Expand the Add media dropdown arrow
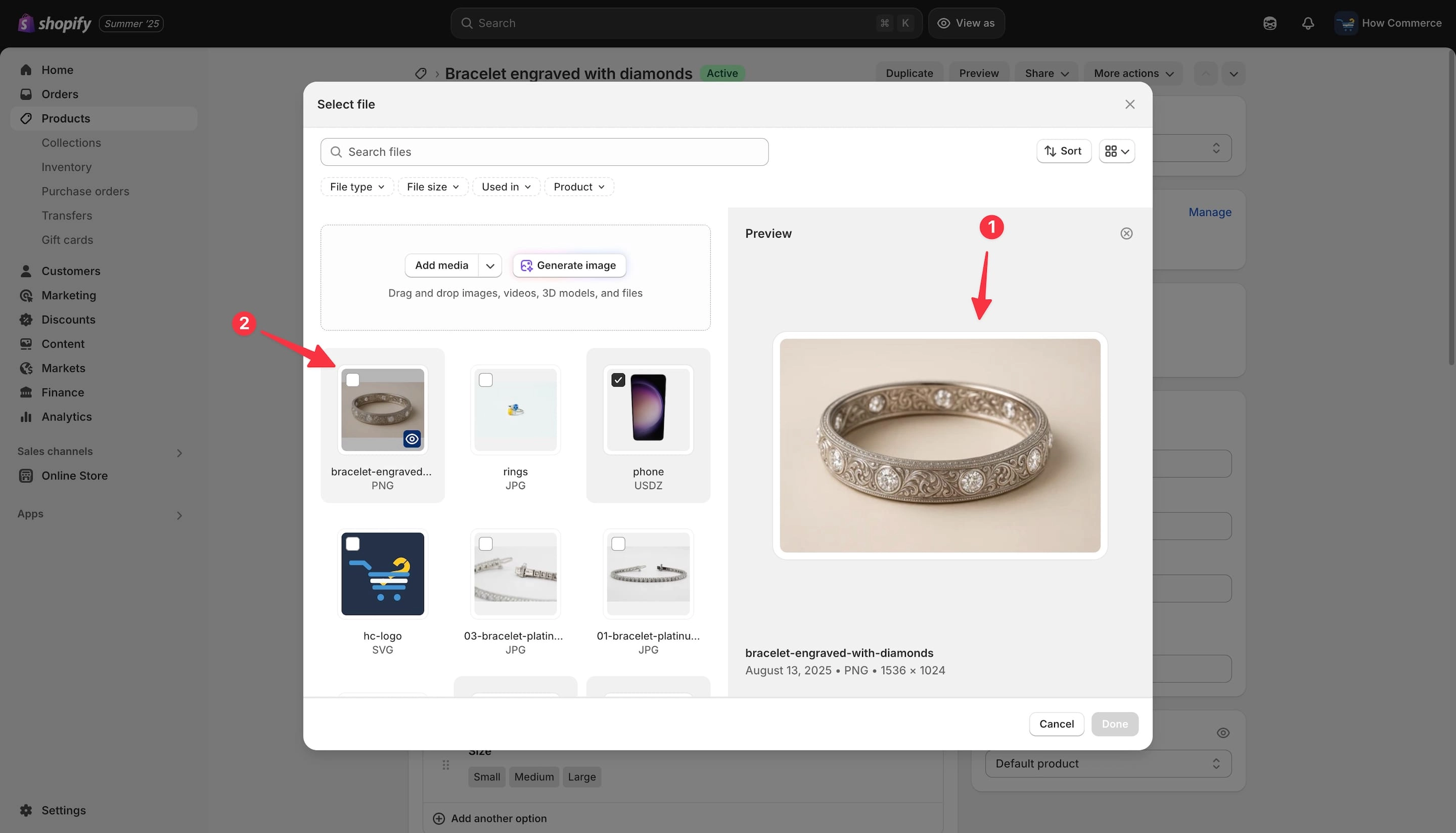Image resolution: width=1456 pixels, height=833 pixels. [x=490, y=266]
